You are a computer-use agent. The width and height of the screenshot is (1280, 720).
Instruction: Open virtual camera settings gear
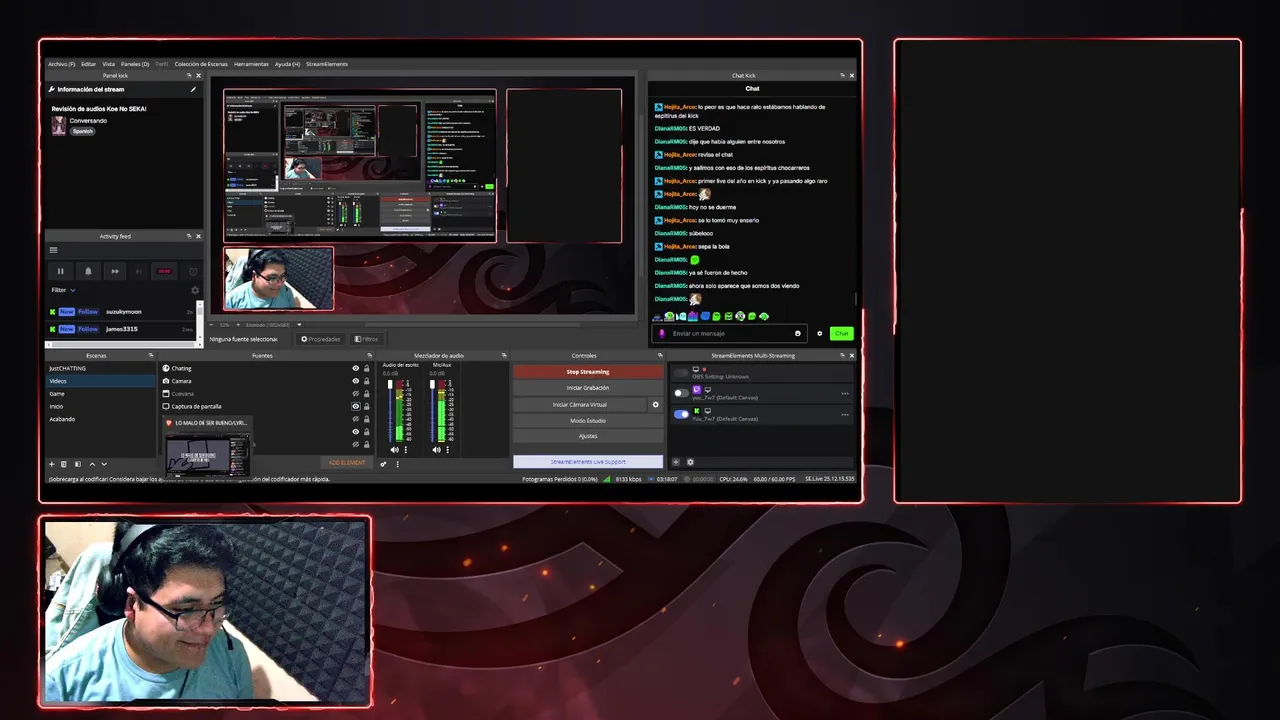pos(656,405)
